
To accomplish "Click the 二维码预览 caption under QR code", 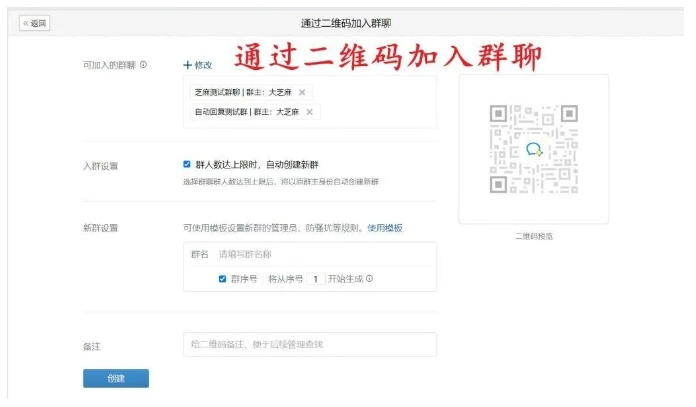I will tap(533, 236).
